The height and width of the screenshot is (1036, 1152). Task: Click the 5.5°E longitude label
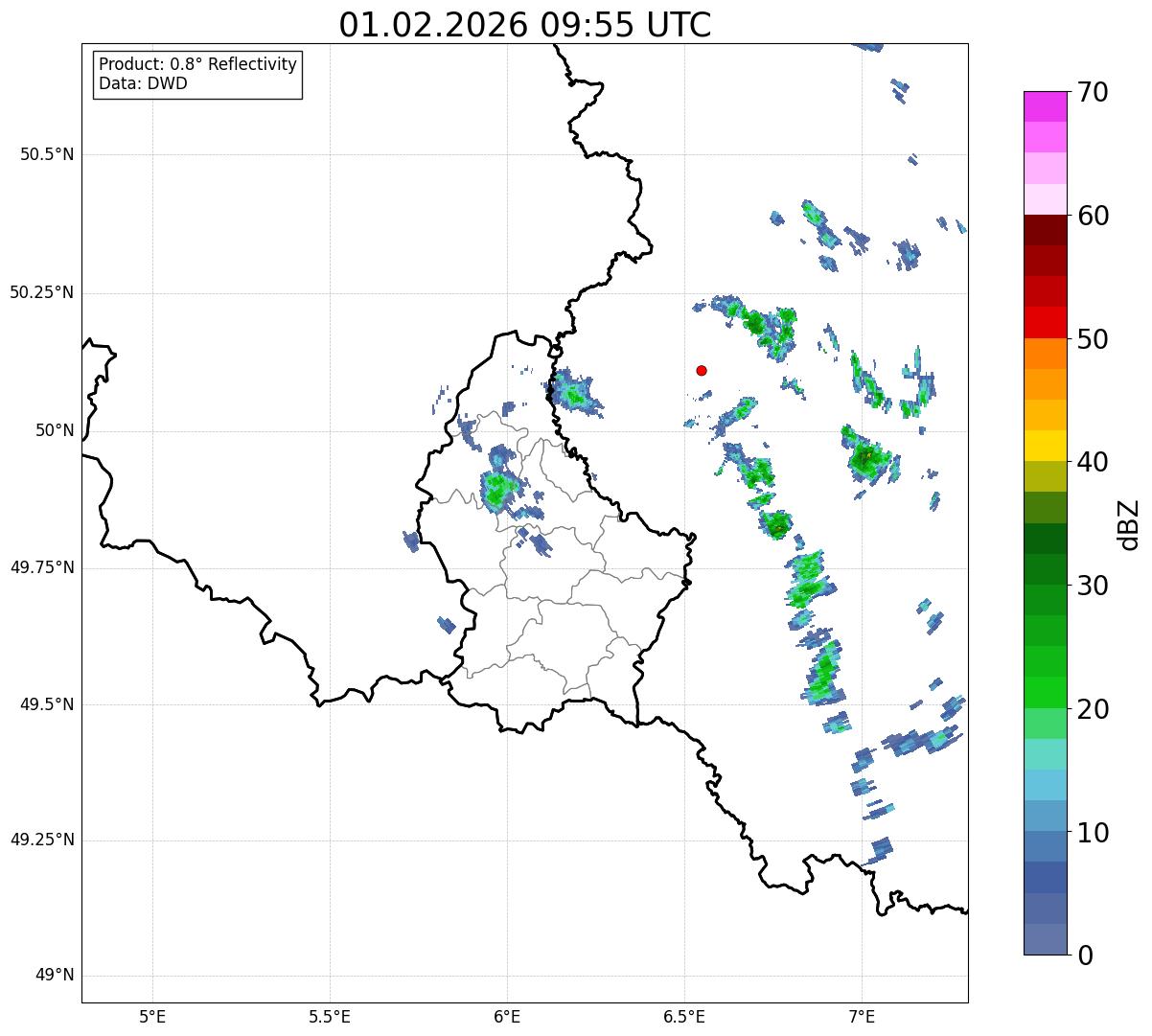(330, 1017)
